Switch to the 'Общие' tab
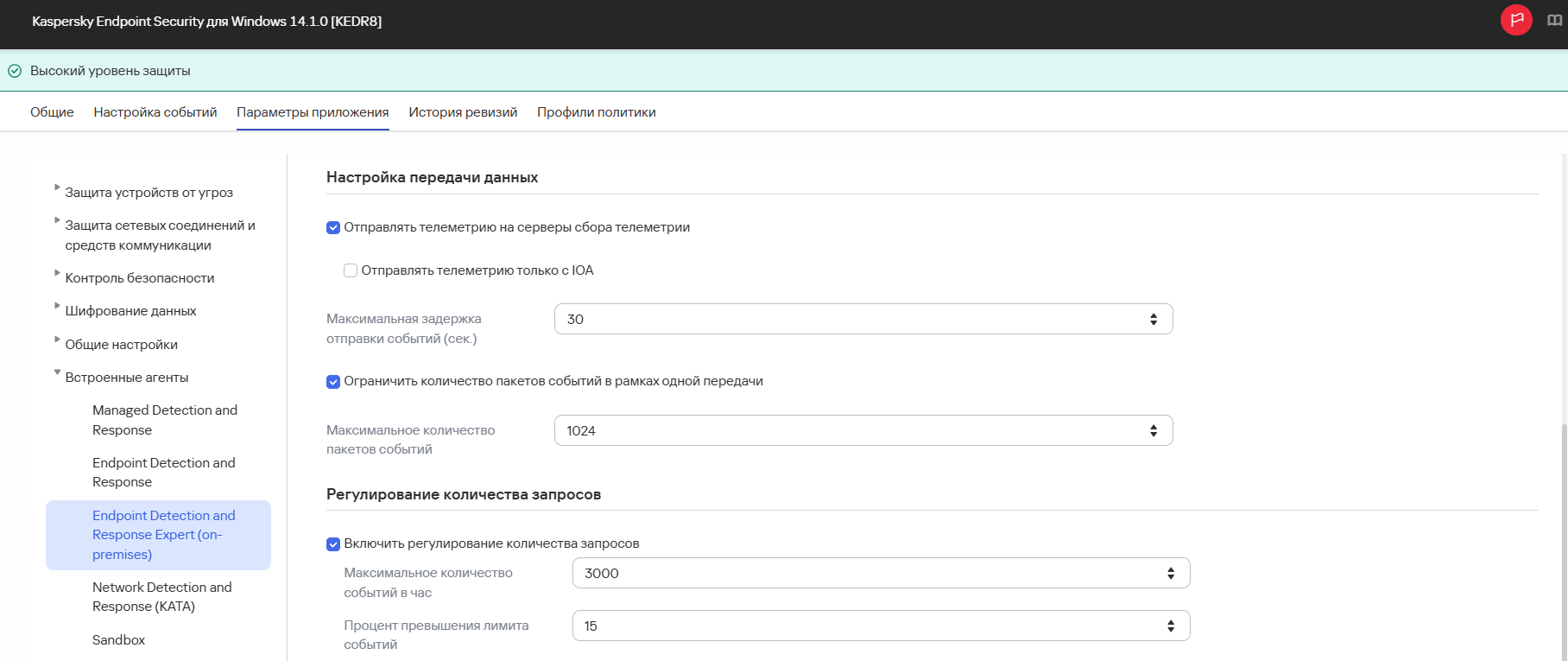The image size is (1568, 661). 52,112
